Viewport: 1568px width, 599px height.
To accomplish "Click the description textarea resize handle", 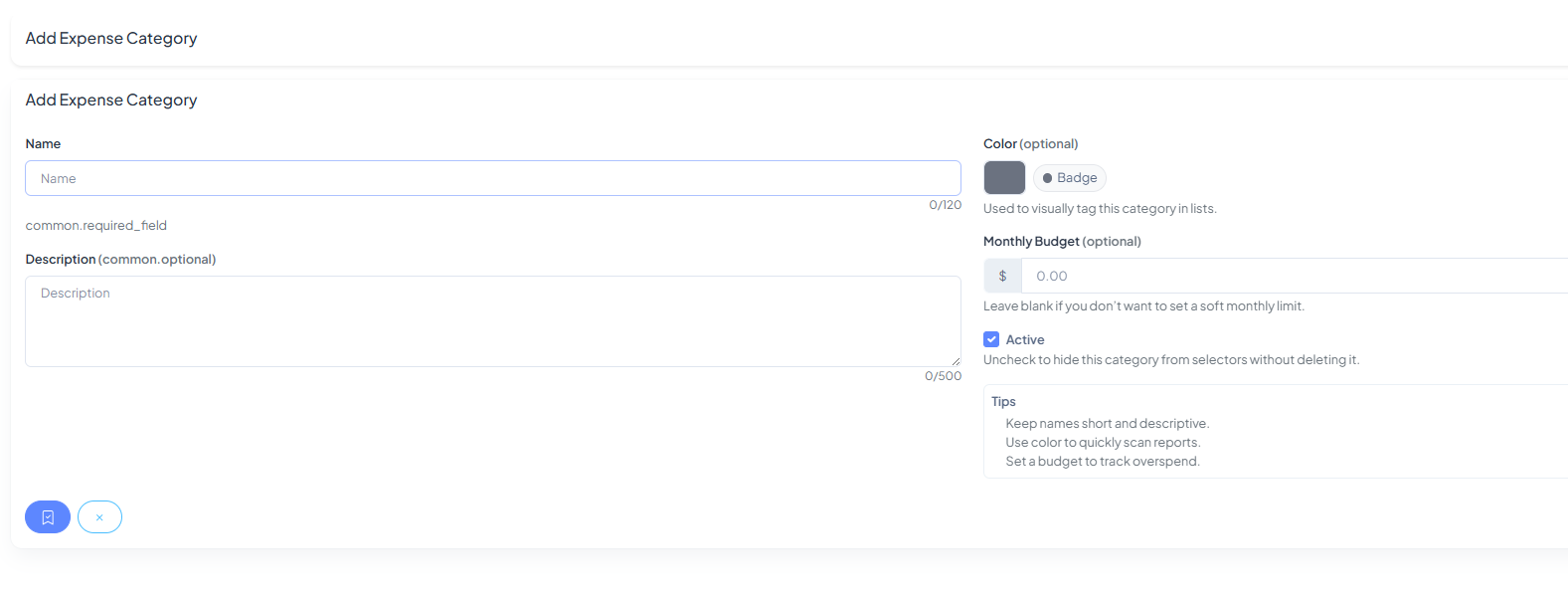I will click(956, 361).
